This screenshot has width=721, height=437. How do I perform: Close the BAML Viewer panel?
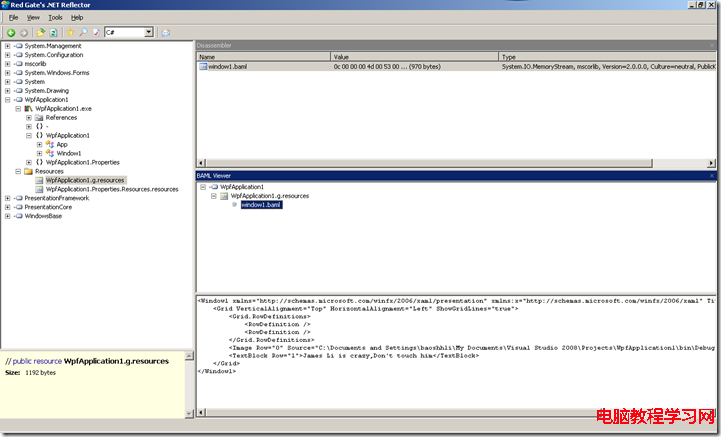pyautogui.click(x=712, y=176)
